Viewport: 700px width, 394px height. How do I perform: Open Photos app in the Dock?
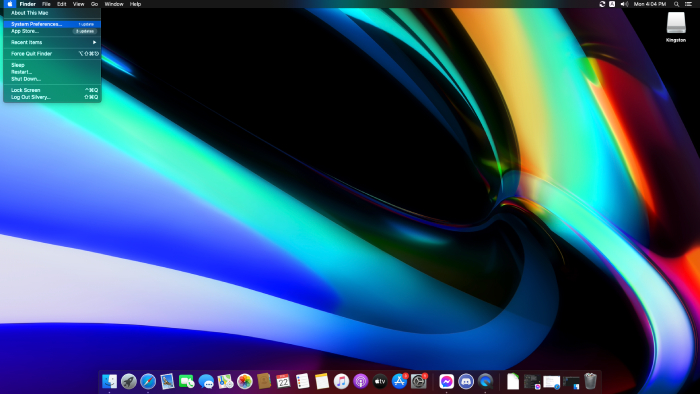tap(245, 382)
